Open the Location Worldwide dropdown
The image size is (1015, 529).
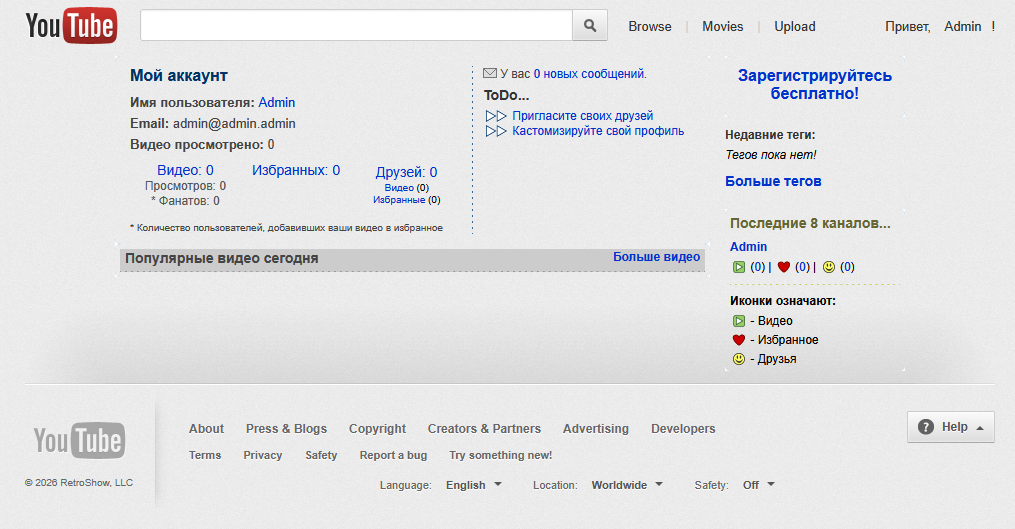click(627, 485)
